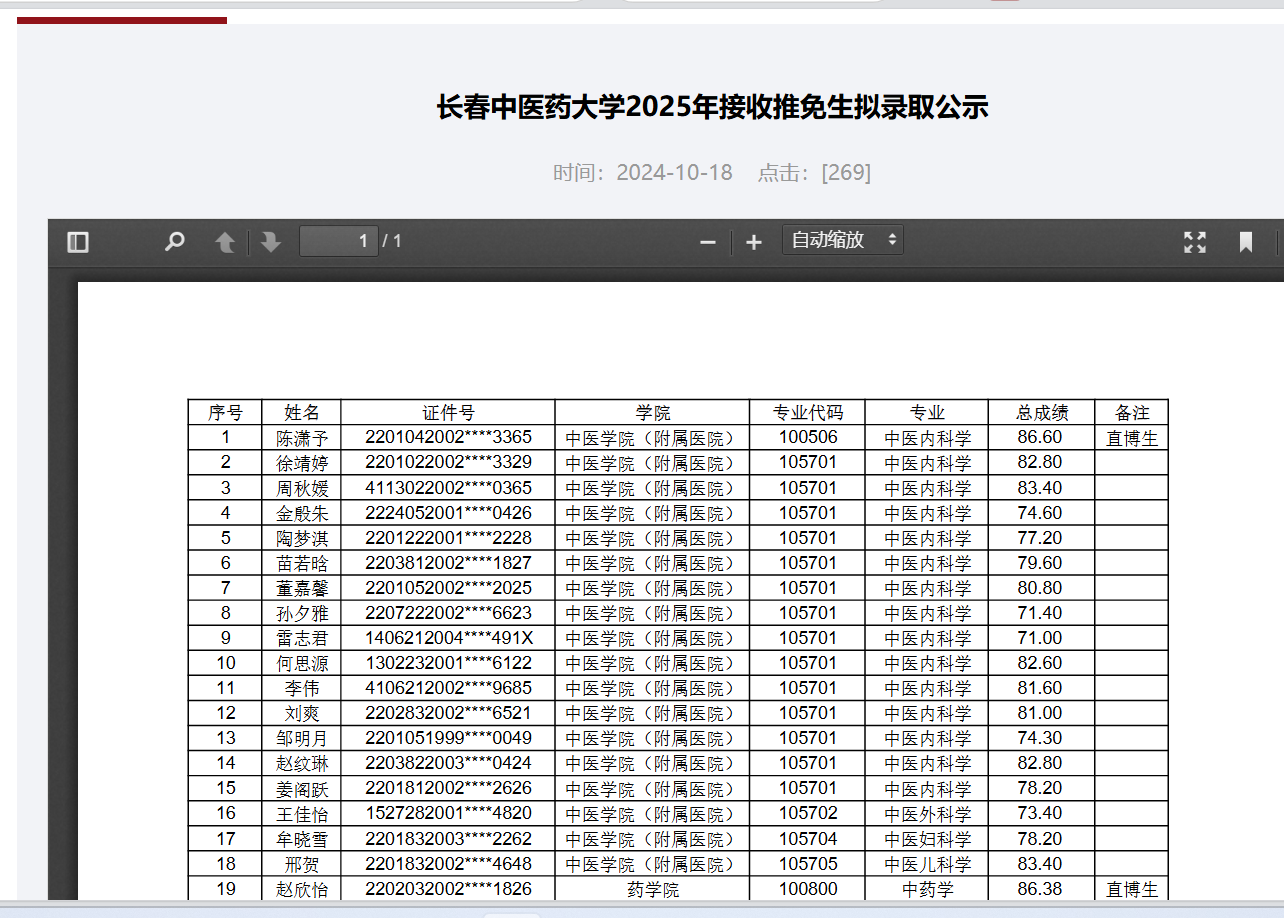The height and width of the screenshot is (918, 1284).
Task: Click ID number 1406212004****491X
Action: pos(448,637)
